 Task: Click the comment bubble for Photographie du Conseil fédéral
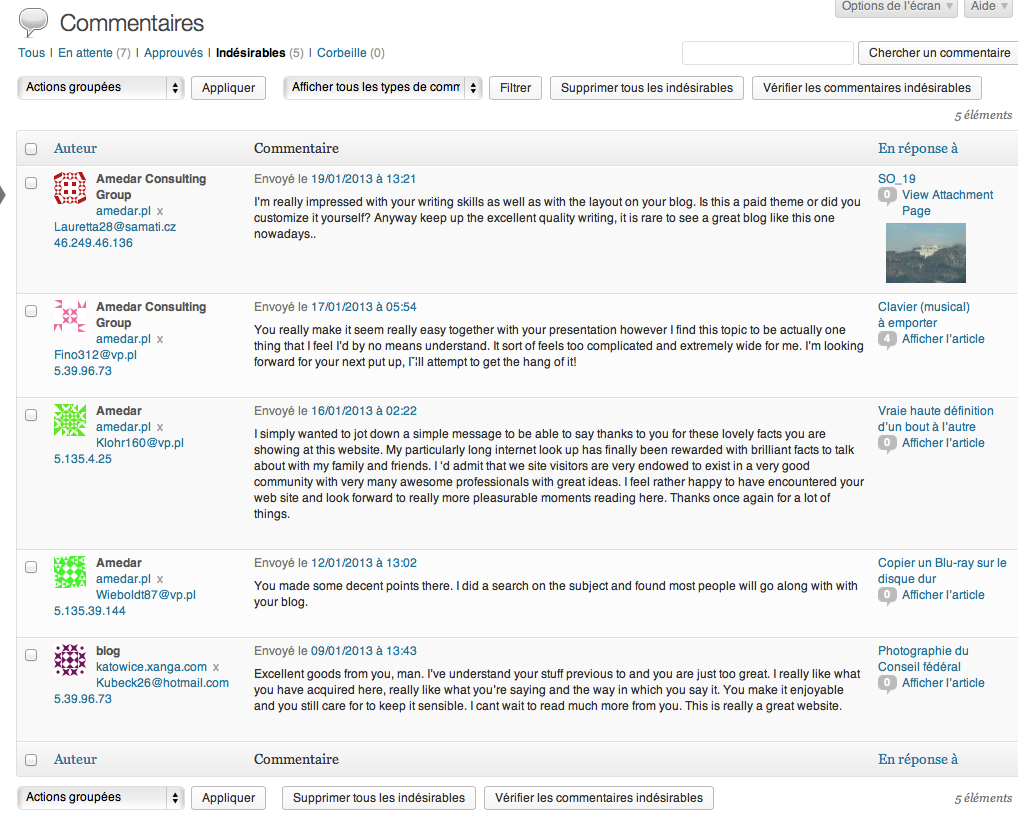[x=886, y=684]
